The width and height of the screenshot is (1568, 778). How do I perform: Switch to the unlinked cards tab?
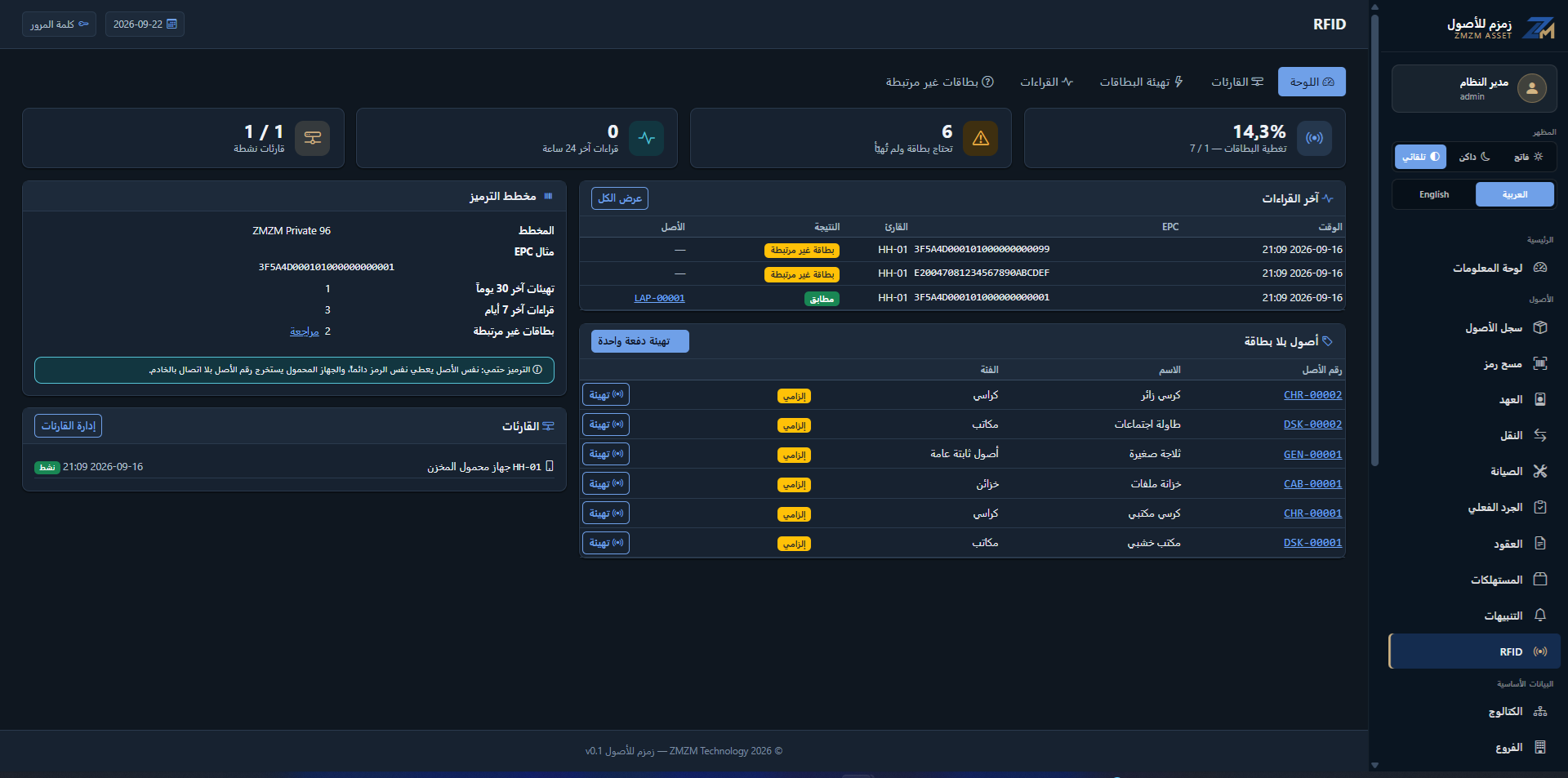[940, 82]
